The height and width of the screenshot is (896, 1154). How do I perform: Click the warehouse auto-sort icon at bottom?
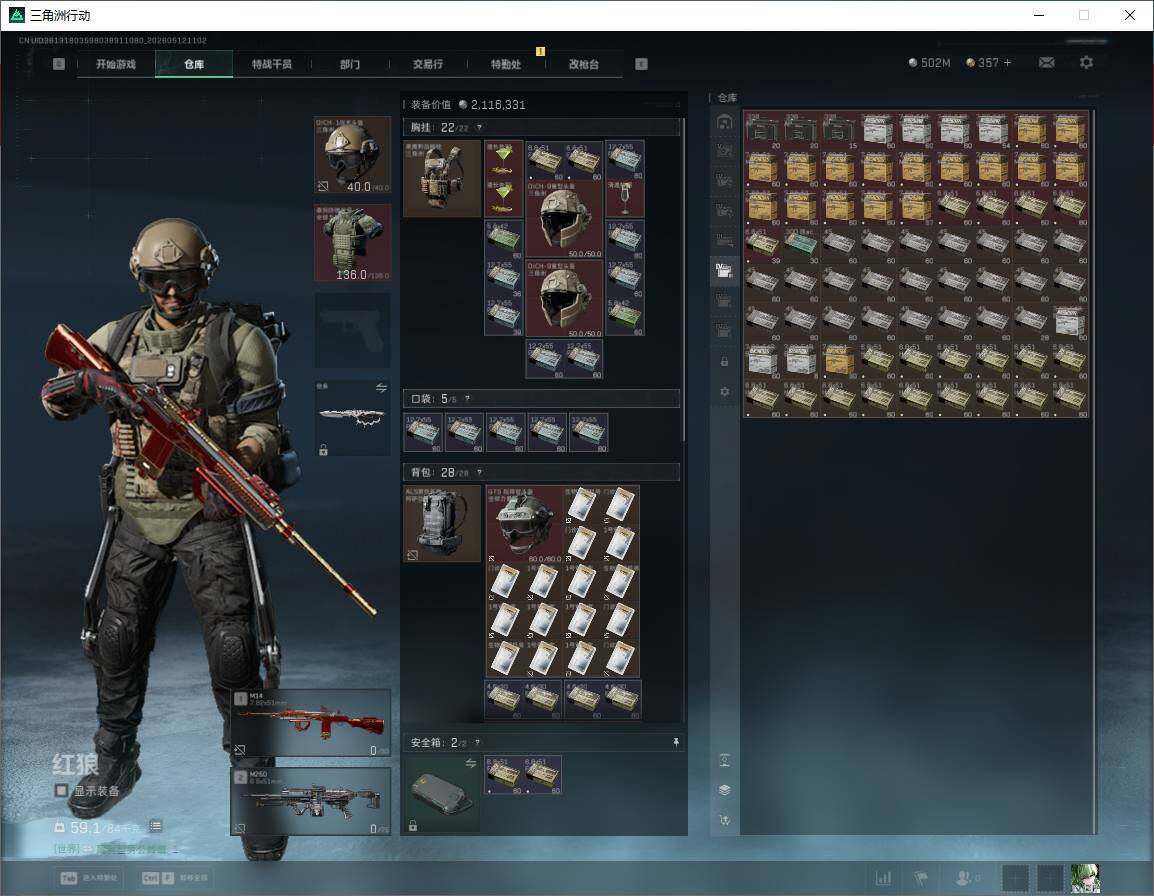[724, 819]
